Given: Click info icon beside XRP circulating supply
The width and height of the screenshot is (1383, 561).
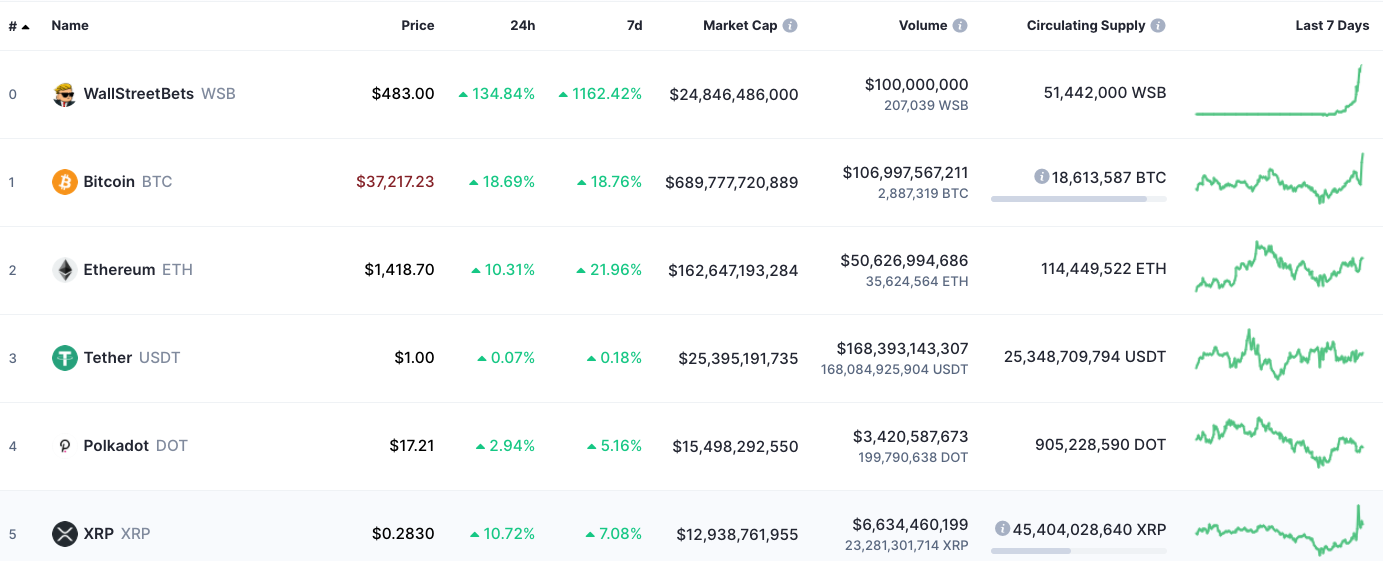Looking at the screenshot, I should pos(1002,528).
